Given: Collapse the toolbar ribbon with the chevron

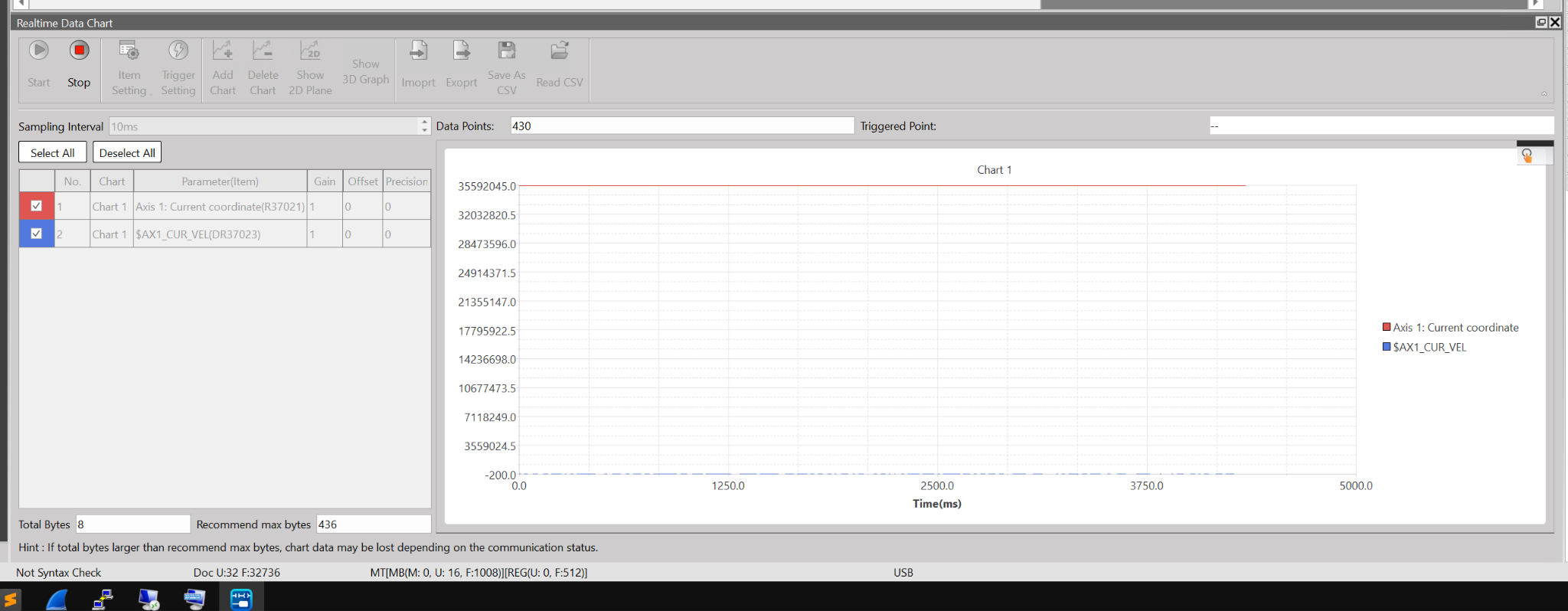Looking at the screenshot, I should [x=1543, y=94].
